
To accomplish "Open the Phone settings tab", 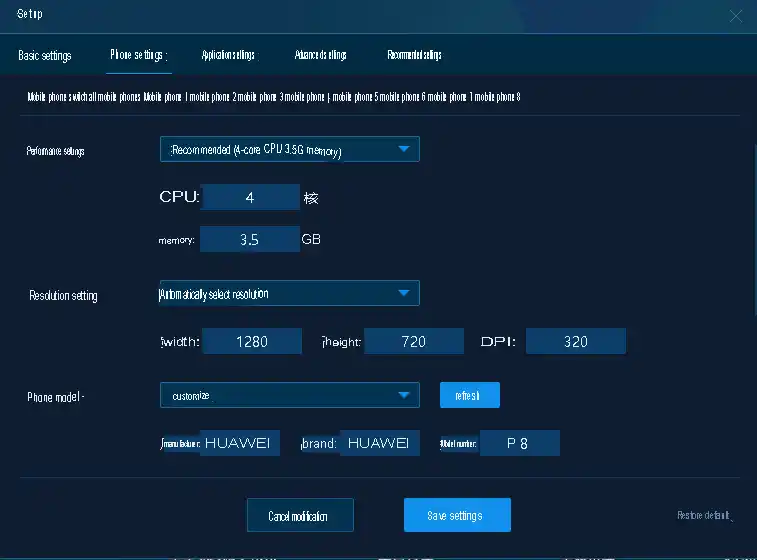I will point(138,55).
